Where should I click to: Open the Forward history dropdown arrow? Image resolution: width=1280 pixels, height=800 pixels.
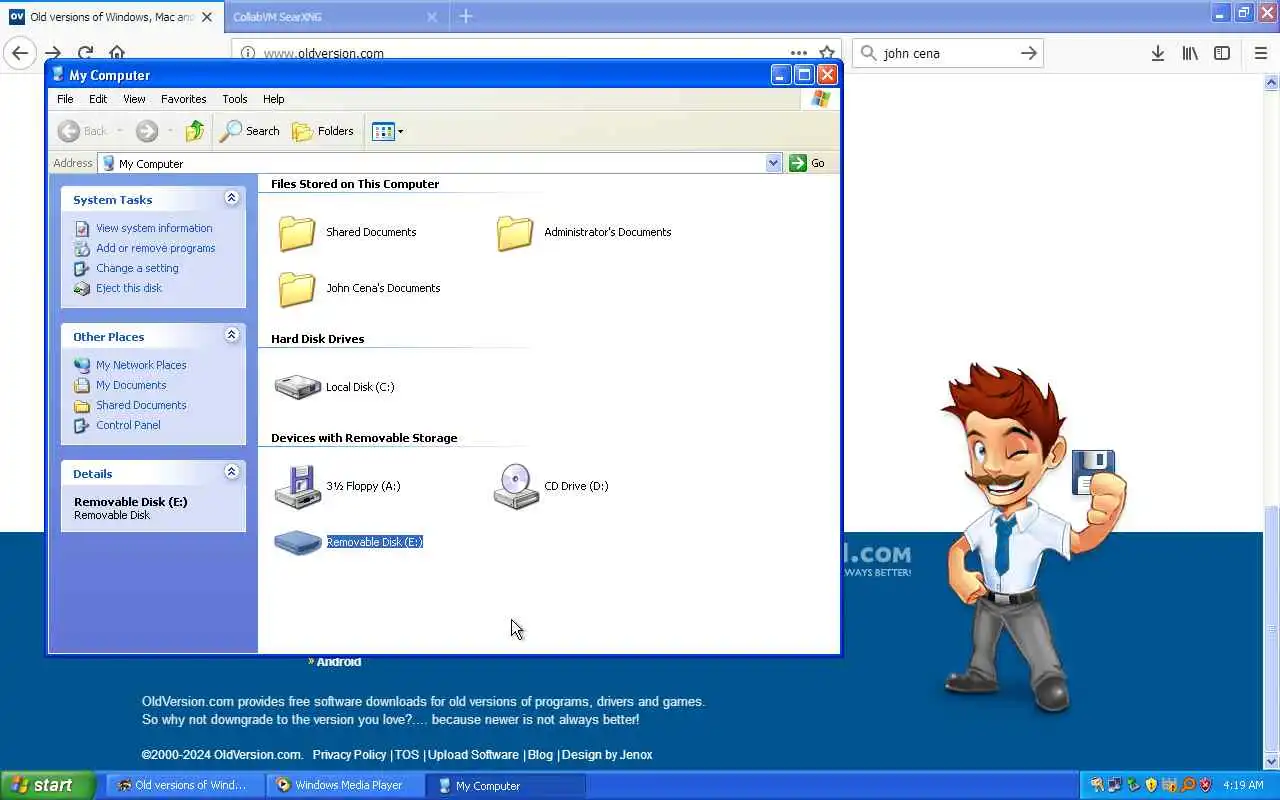click(170, 131)
